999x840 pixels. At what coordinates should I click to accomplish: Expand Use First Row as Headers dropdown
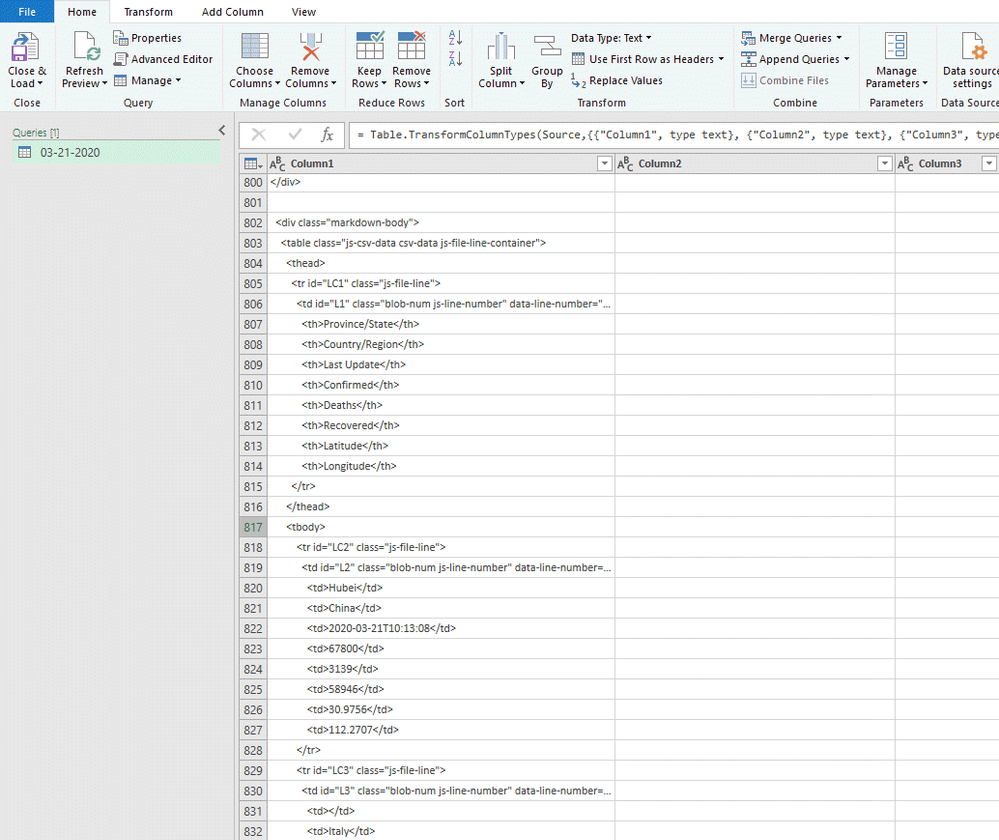721,59
